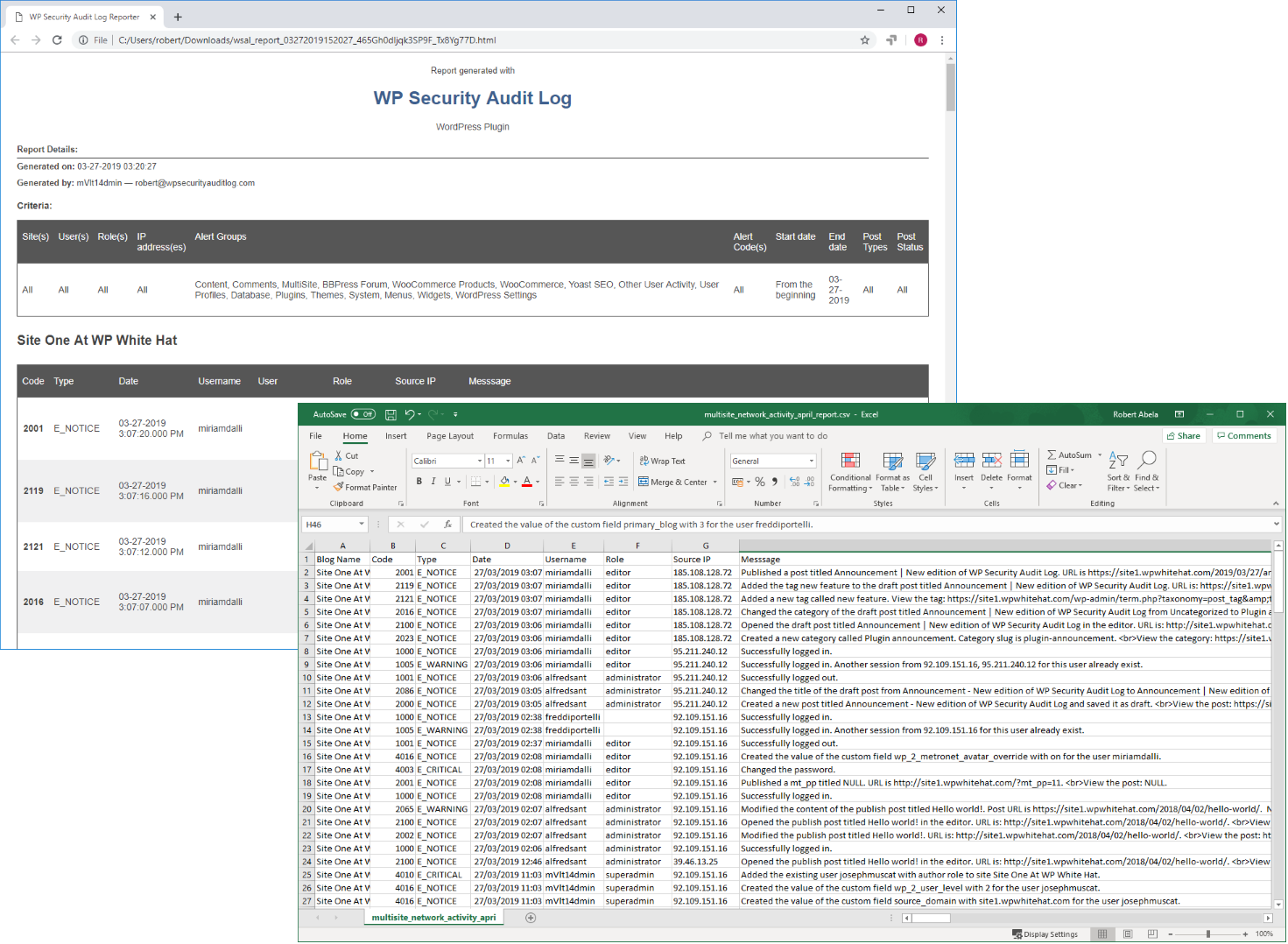This screenshot has height=944, width=1288.
Task: Open the Find & Select dropdown
Action: tap(1147, 472)
